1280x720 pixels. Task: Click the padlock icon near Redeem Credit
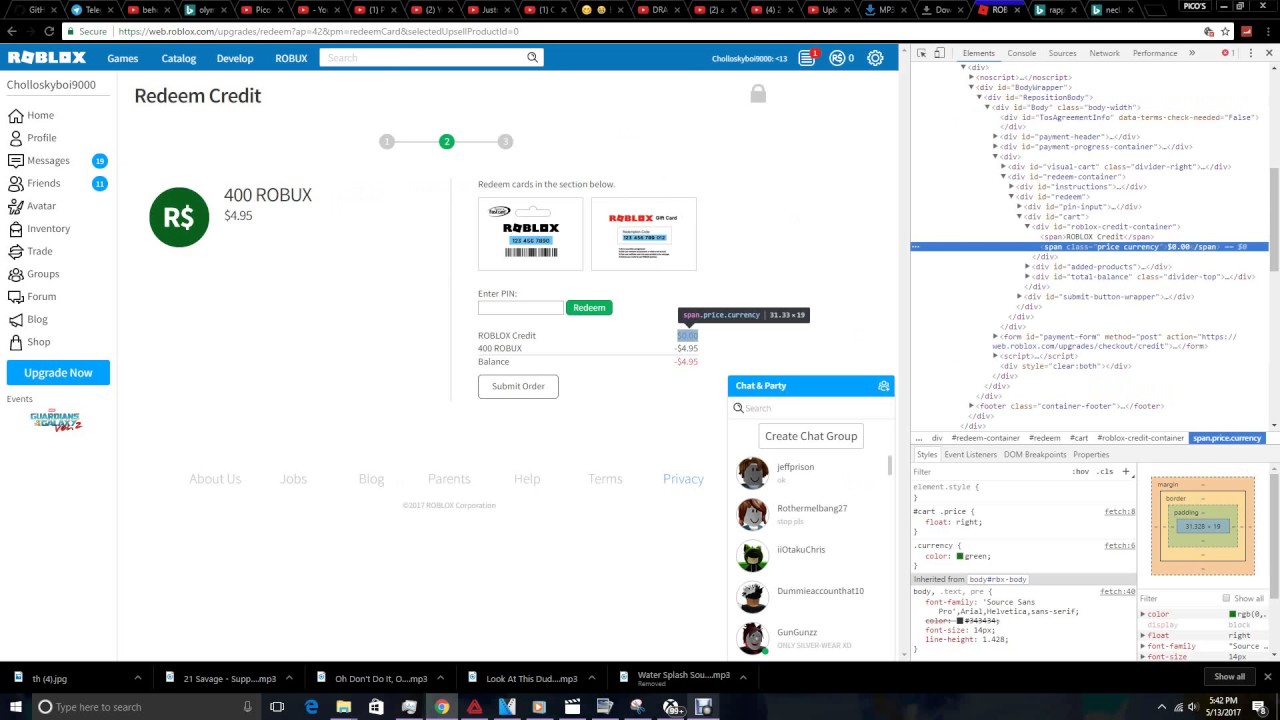point(758,94)
